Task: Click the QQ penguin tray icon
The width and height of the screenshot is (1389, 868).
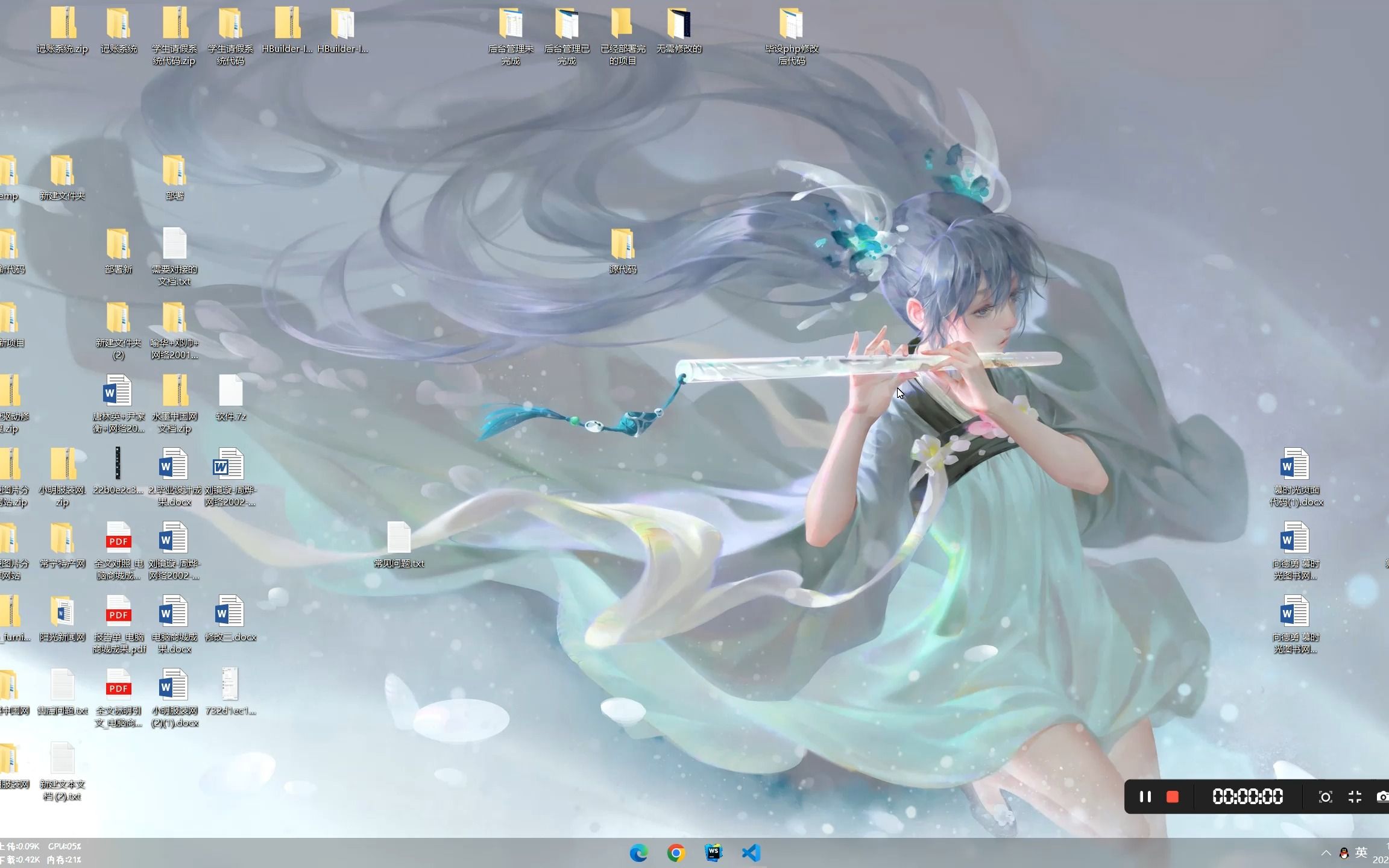Action: 1344,853
